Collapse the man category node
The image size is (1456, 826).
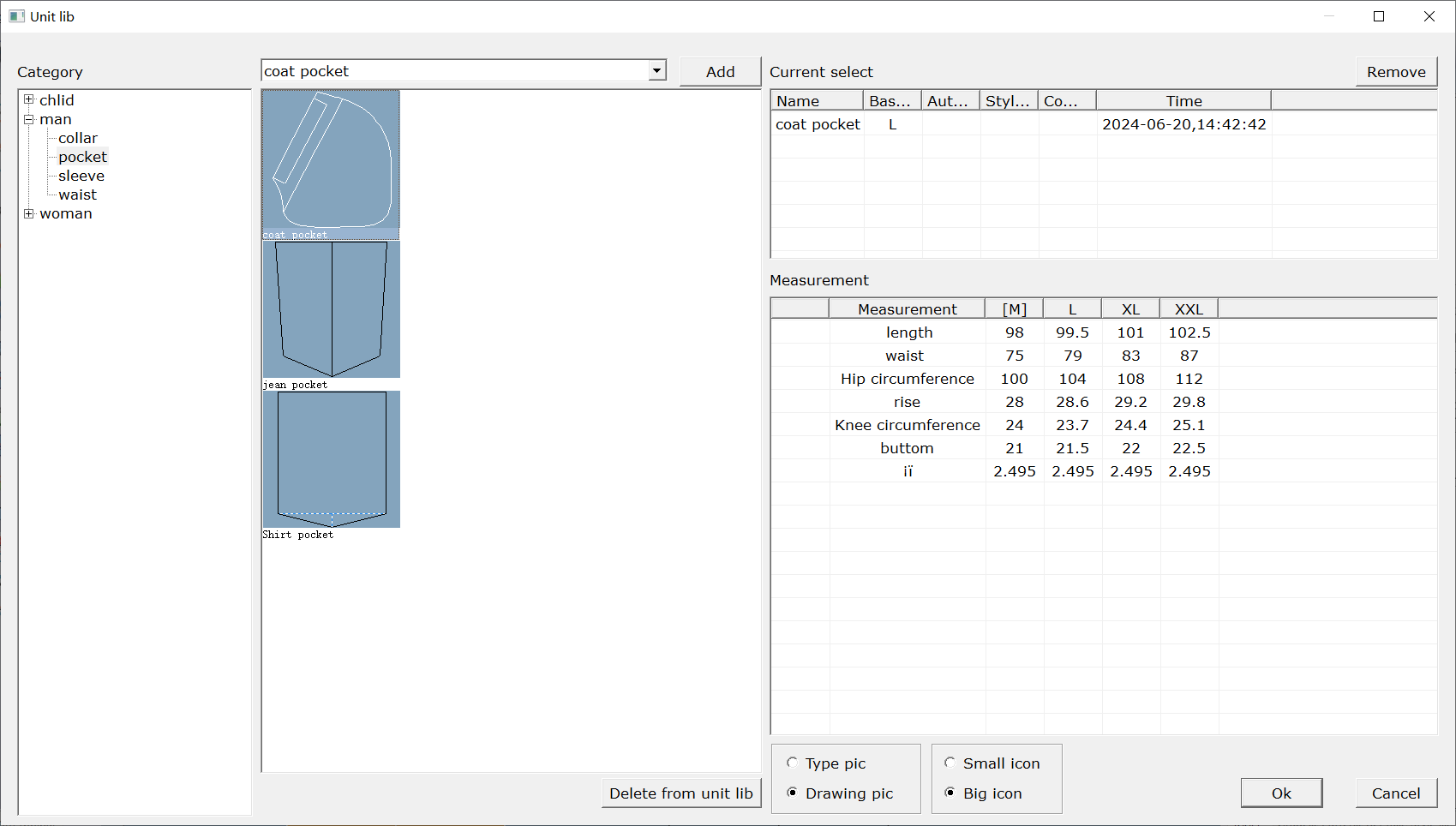[x=29, y=119]
